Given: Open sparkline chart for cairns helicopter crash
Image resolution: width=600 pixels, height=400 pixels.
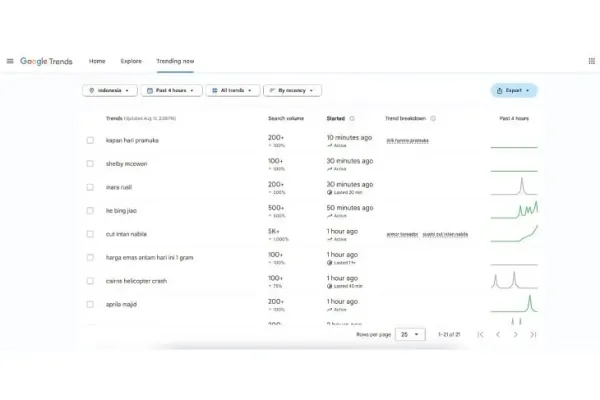Looking at the screenshot, I should pyautogui.click(x=514, y=280).
